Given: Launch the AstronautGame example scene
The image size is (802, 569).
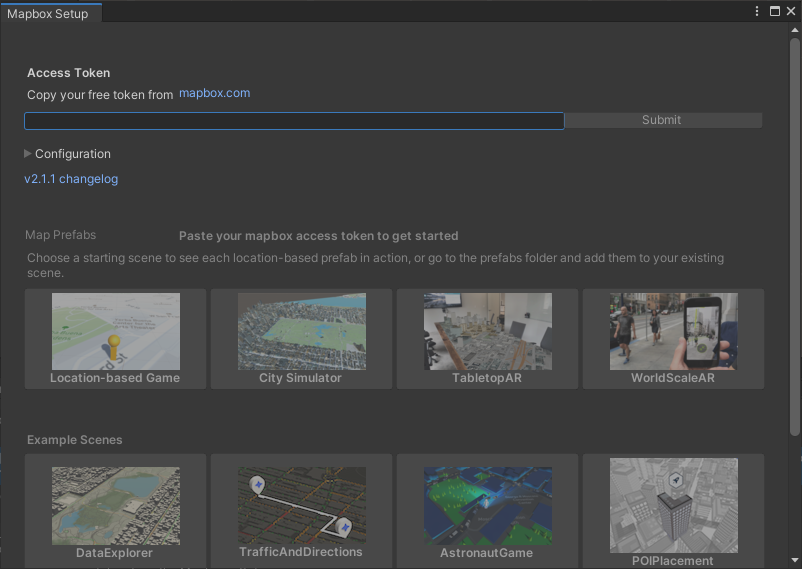Looking at the screenshot, I should [487, 511].
